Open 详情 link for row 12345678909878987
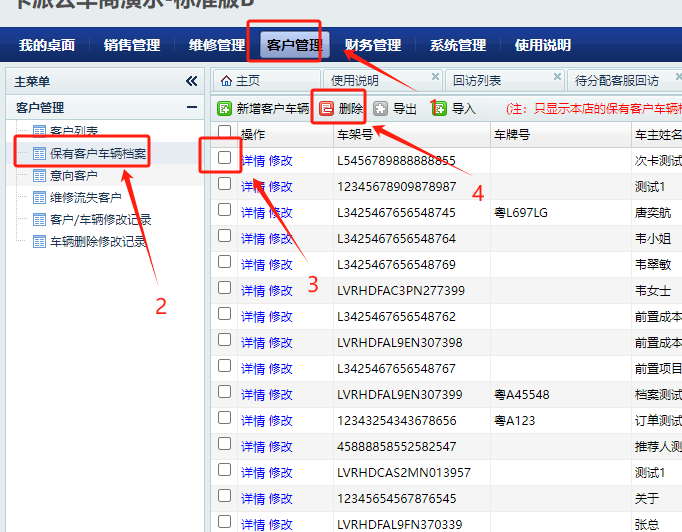Image resolution: width=682 pixels, height=532 pixels. pos(252,186)
